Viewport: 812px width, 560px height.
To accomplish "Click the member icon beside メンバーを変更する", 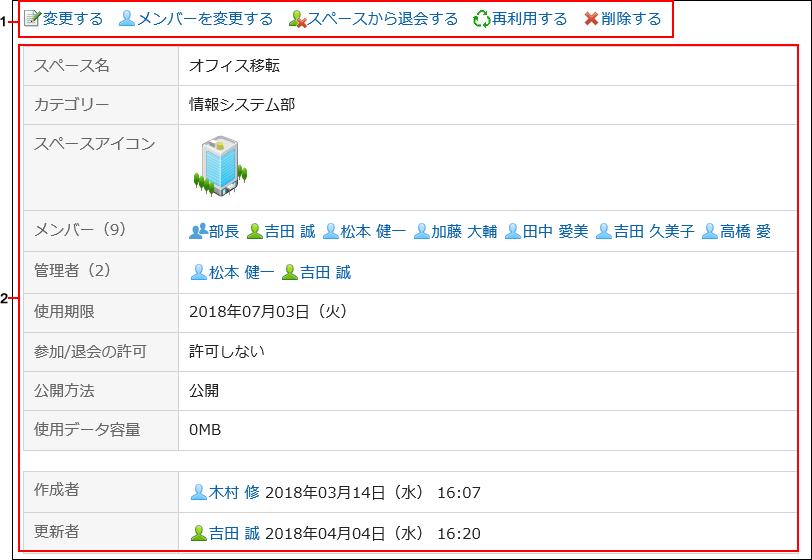I will pyautogui.click(x=127, y=19).
